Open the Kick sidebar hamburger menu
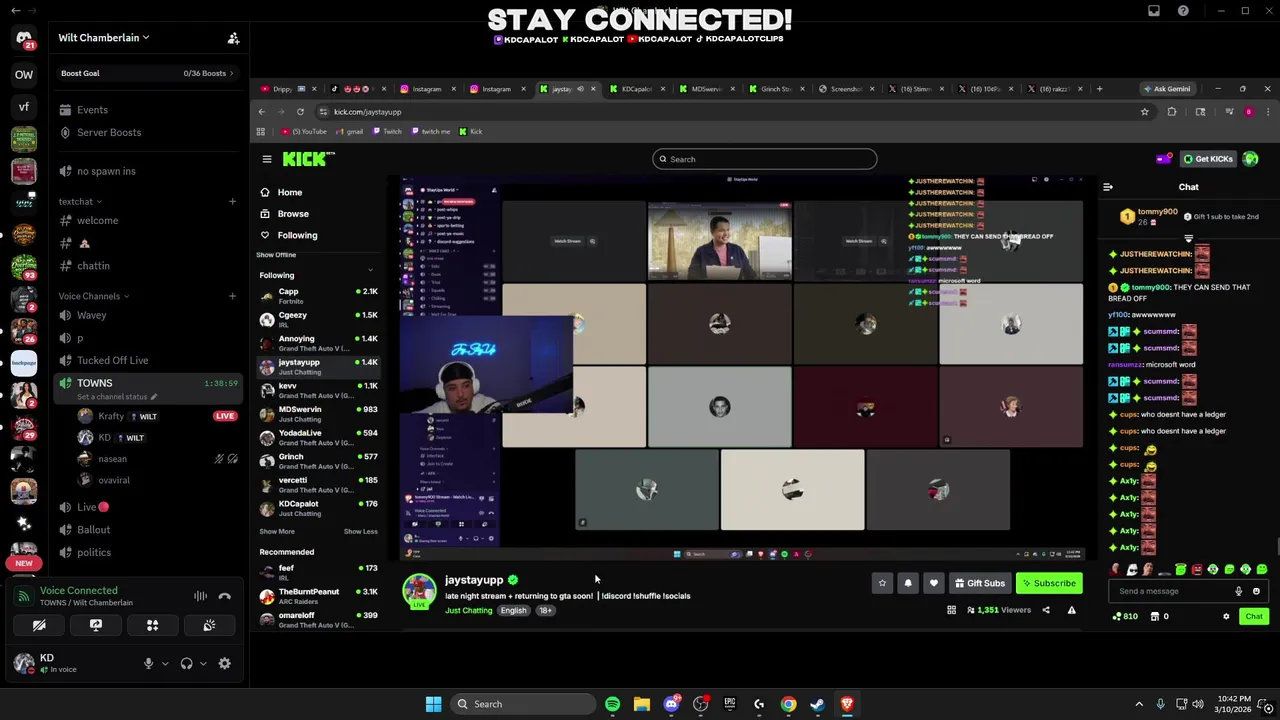 (x=267, y=159)
